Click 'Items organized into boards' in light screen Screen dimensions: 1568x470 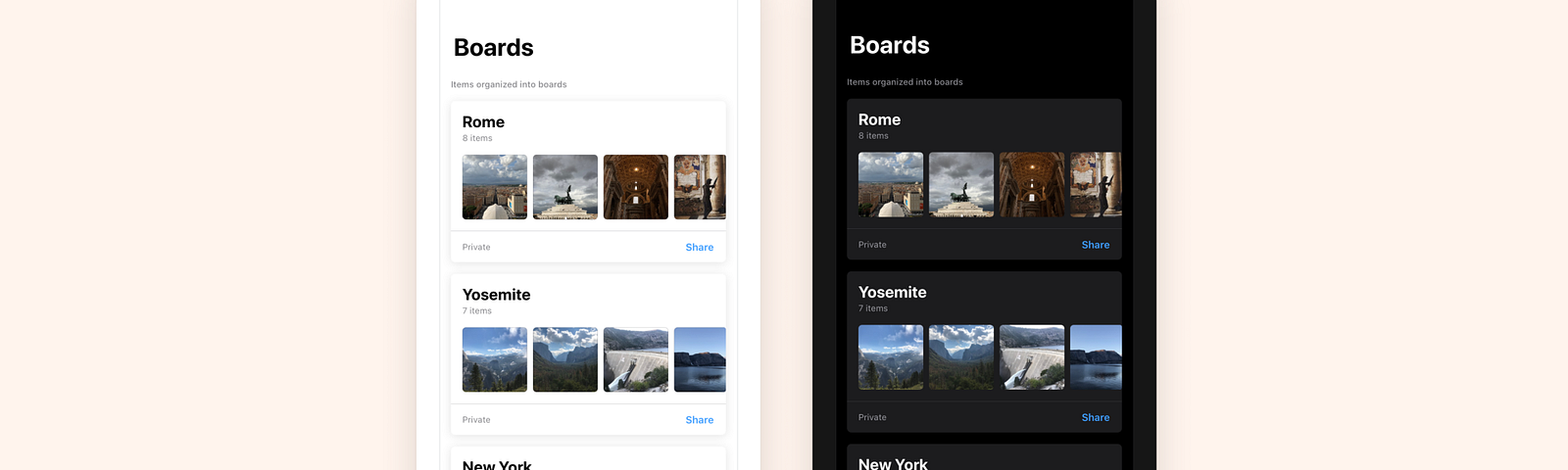509,84
